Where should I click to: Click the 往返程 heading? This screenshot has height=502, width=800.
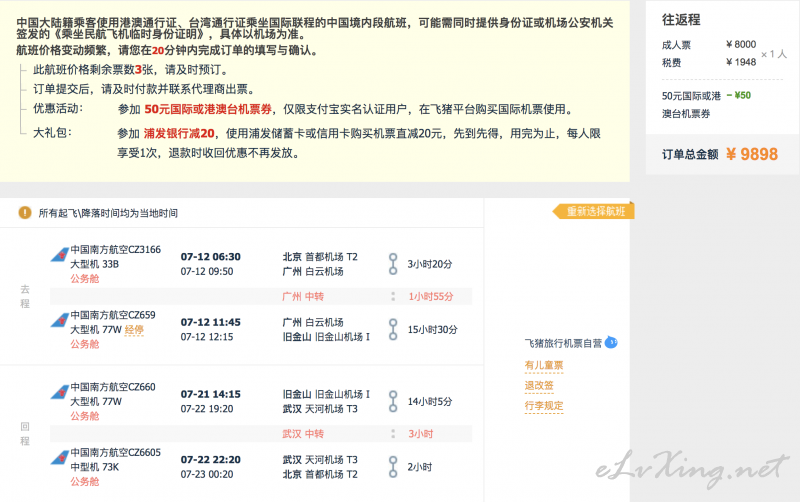(x=681, y=20)
